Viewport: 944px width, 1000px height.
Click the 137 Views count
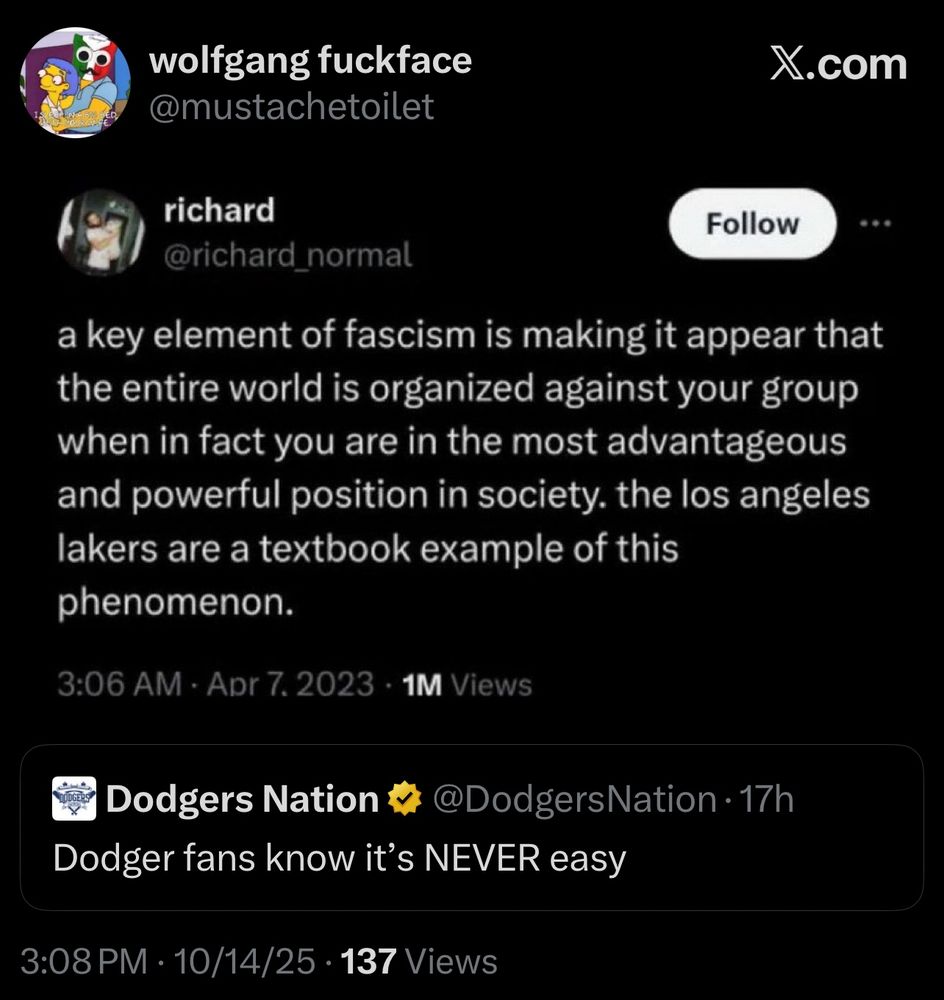click(x=419, y=962)
